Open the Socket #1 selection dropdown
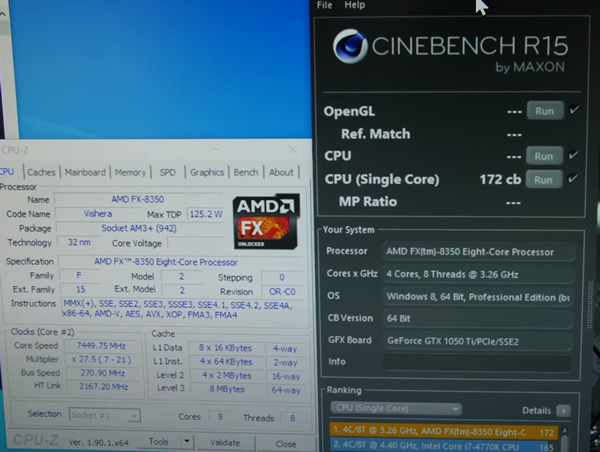Image resolution: width=600 pixels, height=452 pixels. pos(105,415)
